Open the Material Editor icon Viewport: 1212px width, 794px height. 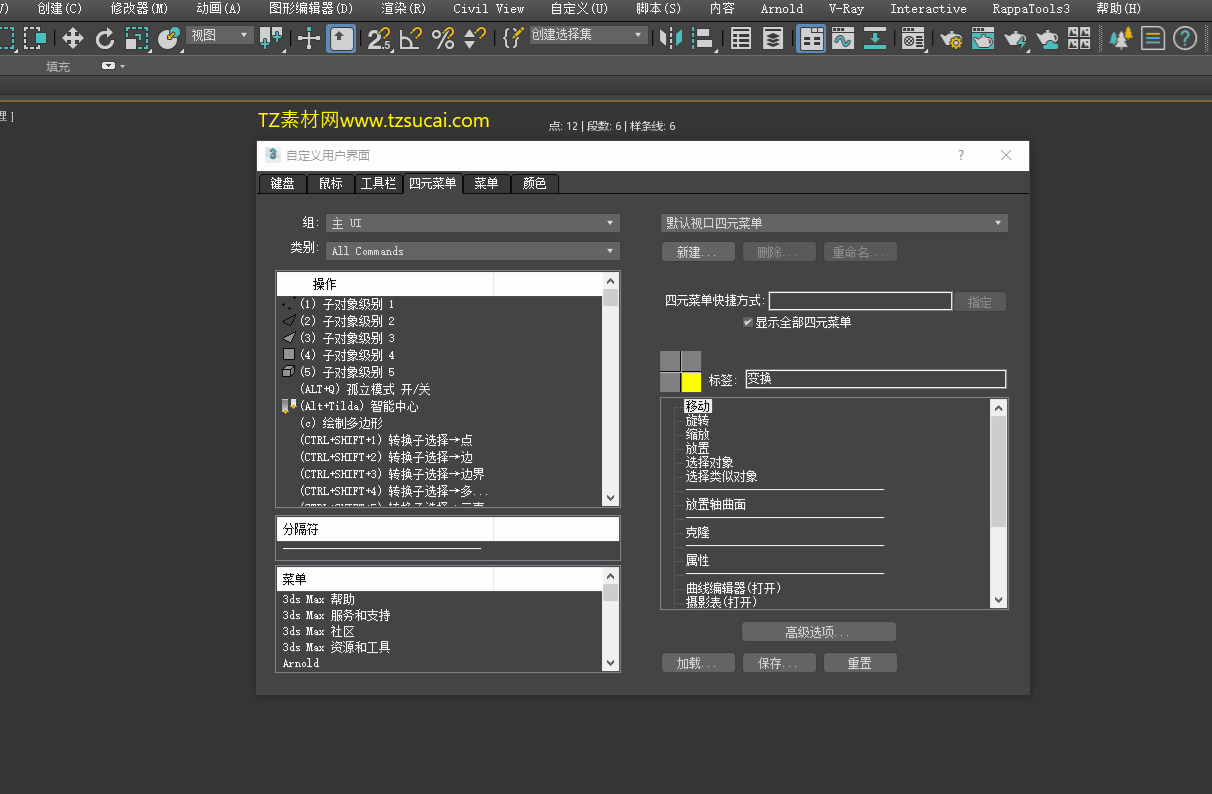(x=912, y=39)
